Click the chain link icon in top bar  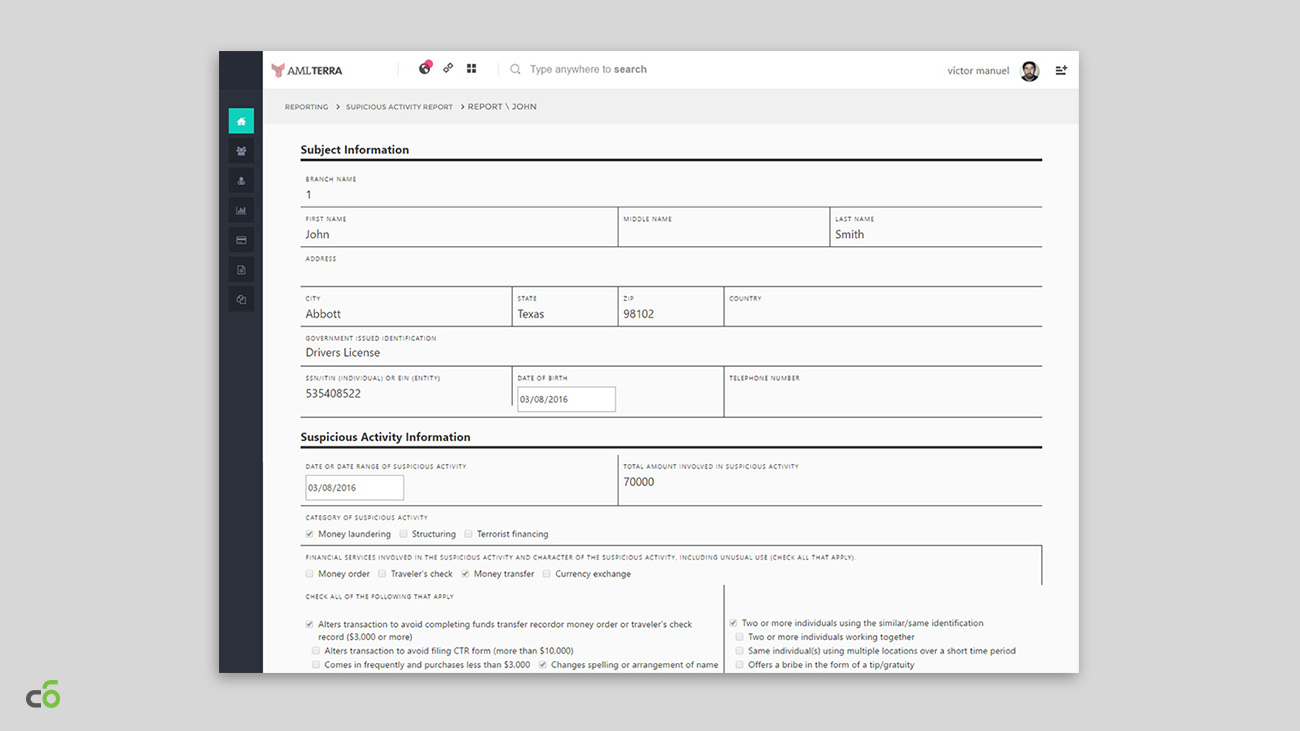448,69
